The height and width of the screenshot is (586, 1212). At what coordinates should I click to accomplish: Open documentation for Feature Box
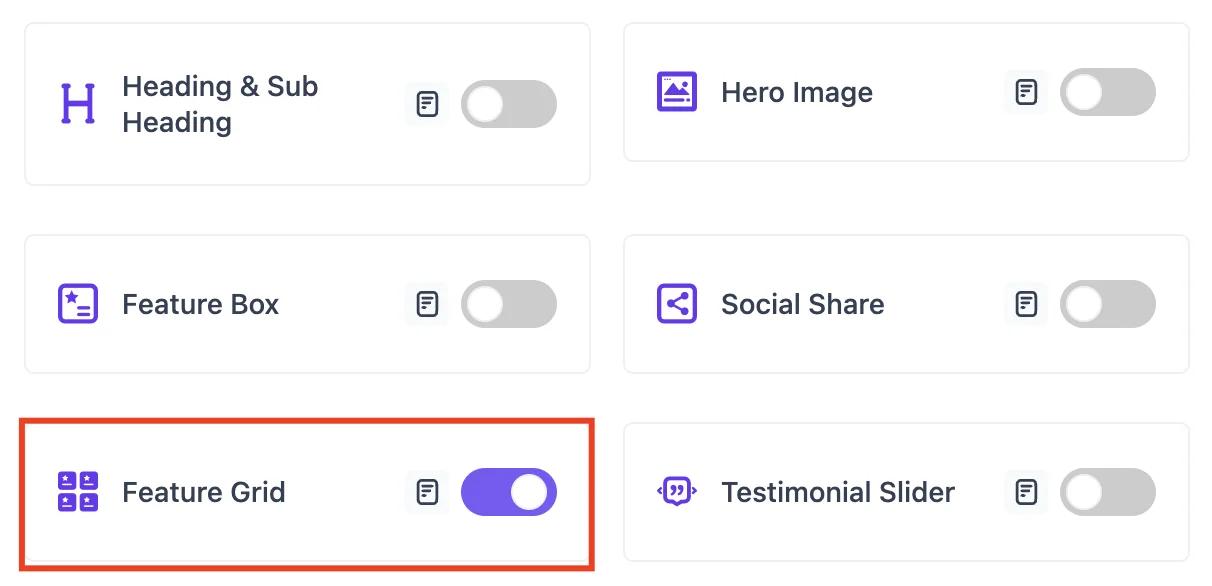427,304
